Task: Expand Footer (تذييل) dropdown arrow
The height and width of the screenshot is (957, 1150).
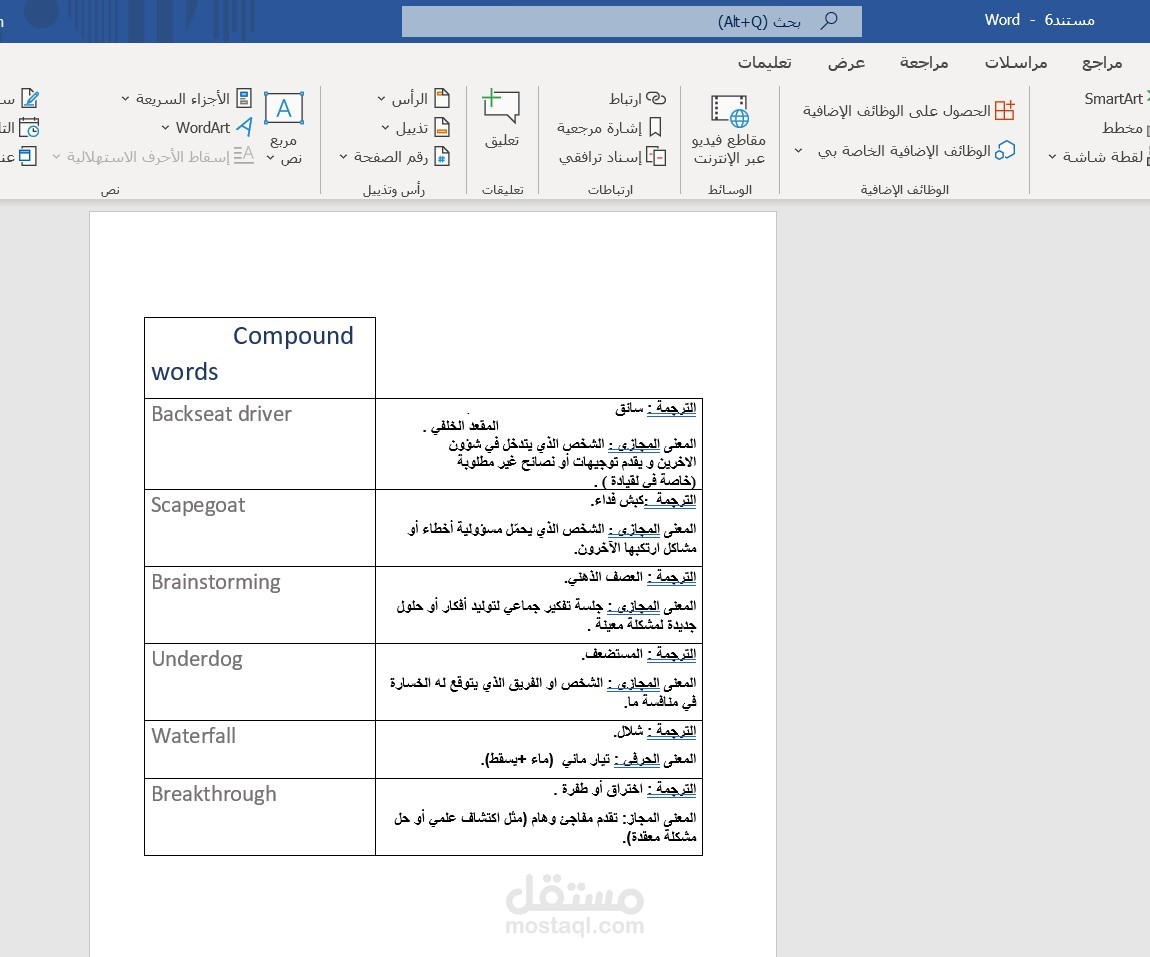Action: point(386,128)
